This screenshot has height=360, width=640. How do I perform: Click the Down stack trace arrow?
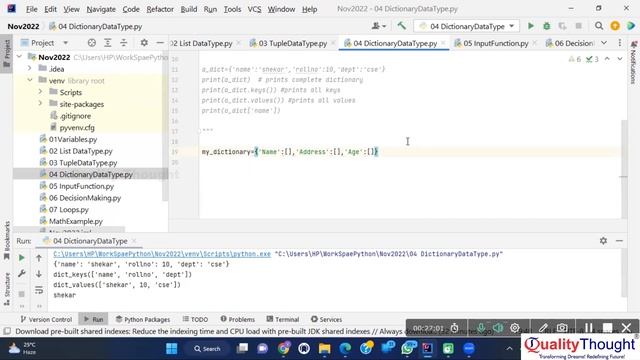tap(39, 273)
